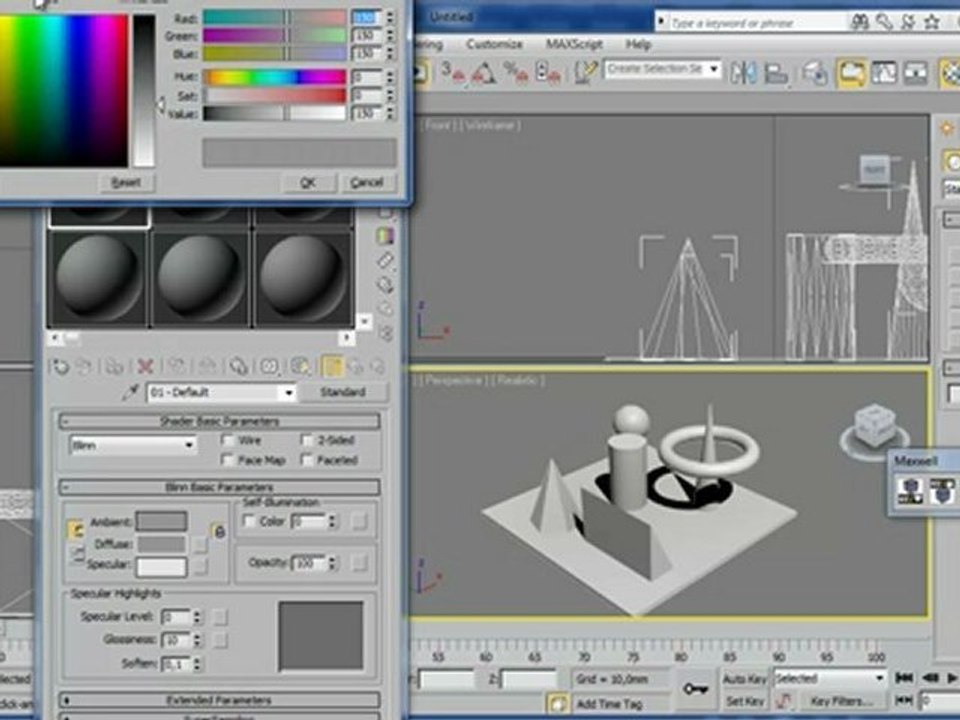Open the Realistic viewport shading label menu
The width and height of the screenshot is (960, 720).
(519, 380)
